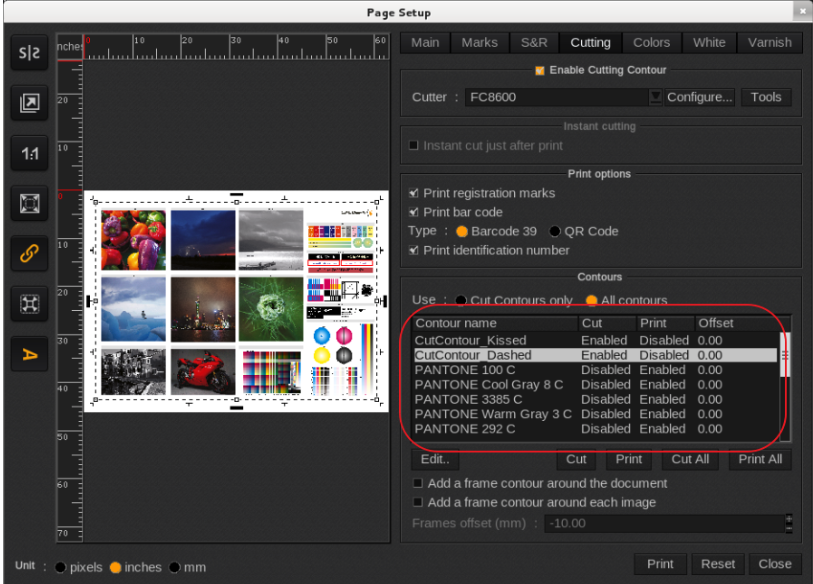Click the S|S mirror icon in sidebar
Image resolution: width=813 pixels, height=584 pixels.
click(x=26, y=53)
